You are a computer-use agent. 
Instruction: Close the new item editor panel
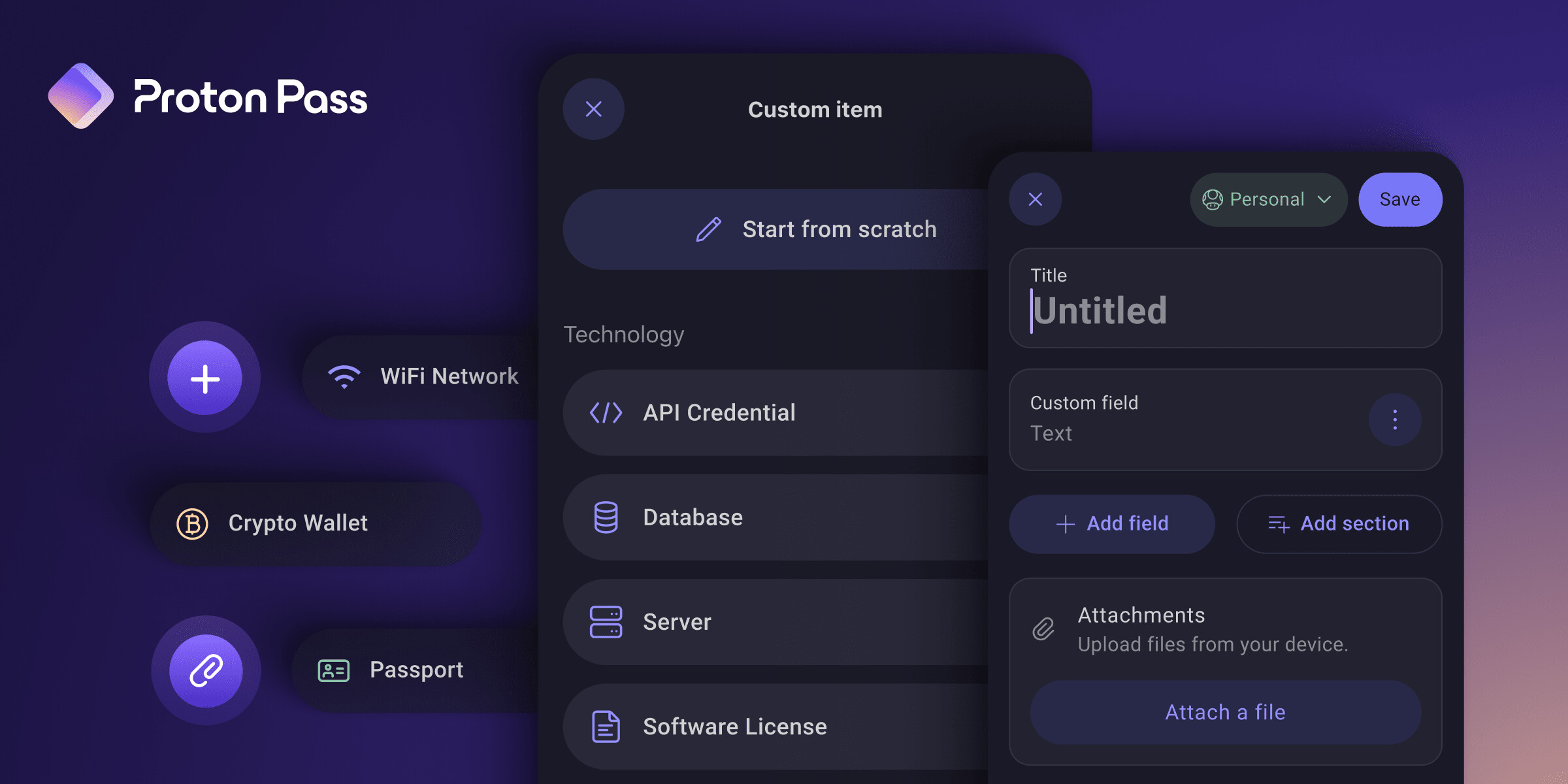(1035, 199)
